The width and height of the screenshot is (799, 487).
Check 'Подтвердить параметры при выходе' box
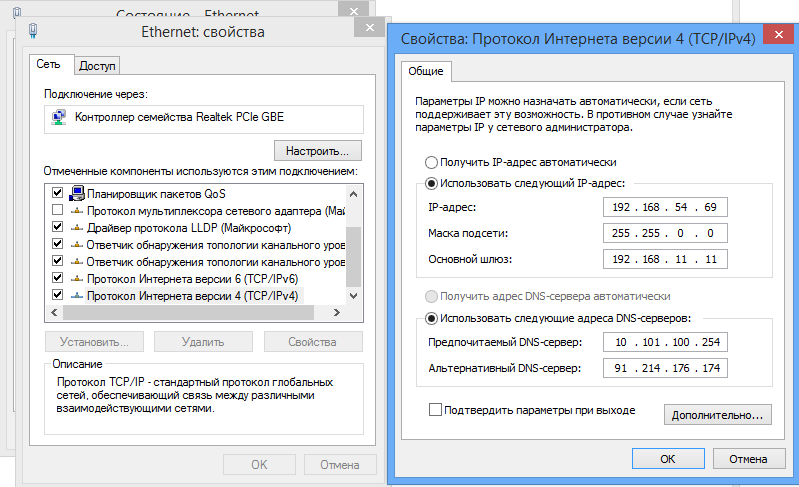[435, 409]
